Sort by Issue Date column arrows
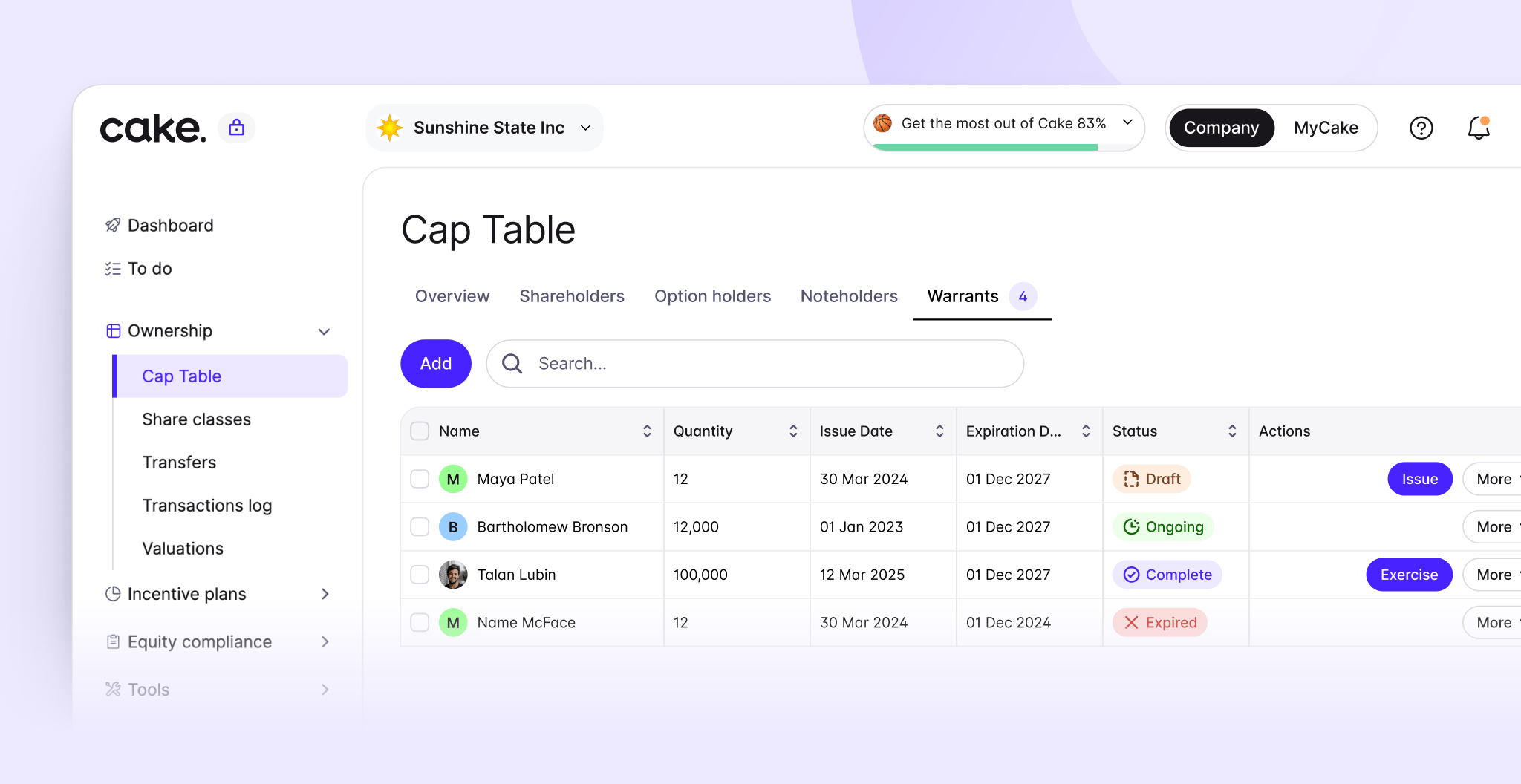The image size is (1521, 784). pyautogui.click(x=939, y=431)
